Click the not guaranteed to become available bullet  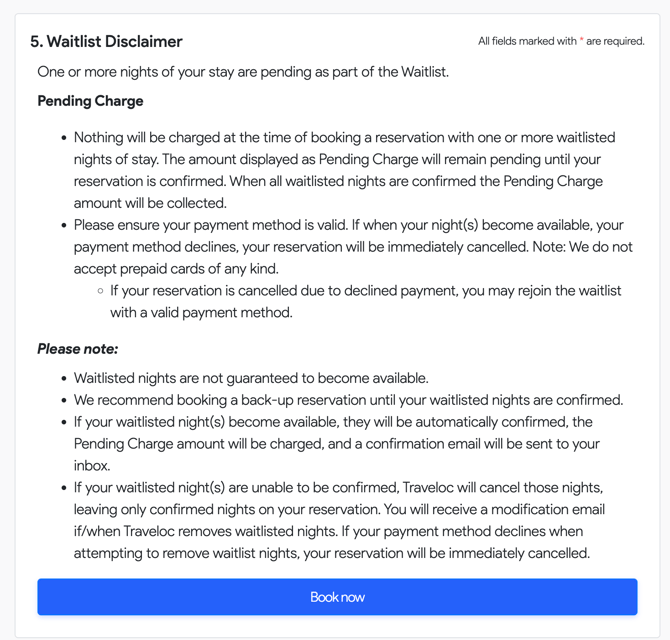[x=251, y=378]
